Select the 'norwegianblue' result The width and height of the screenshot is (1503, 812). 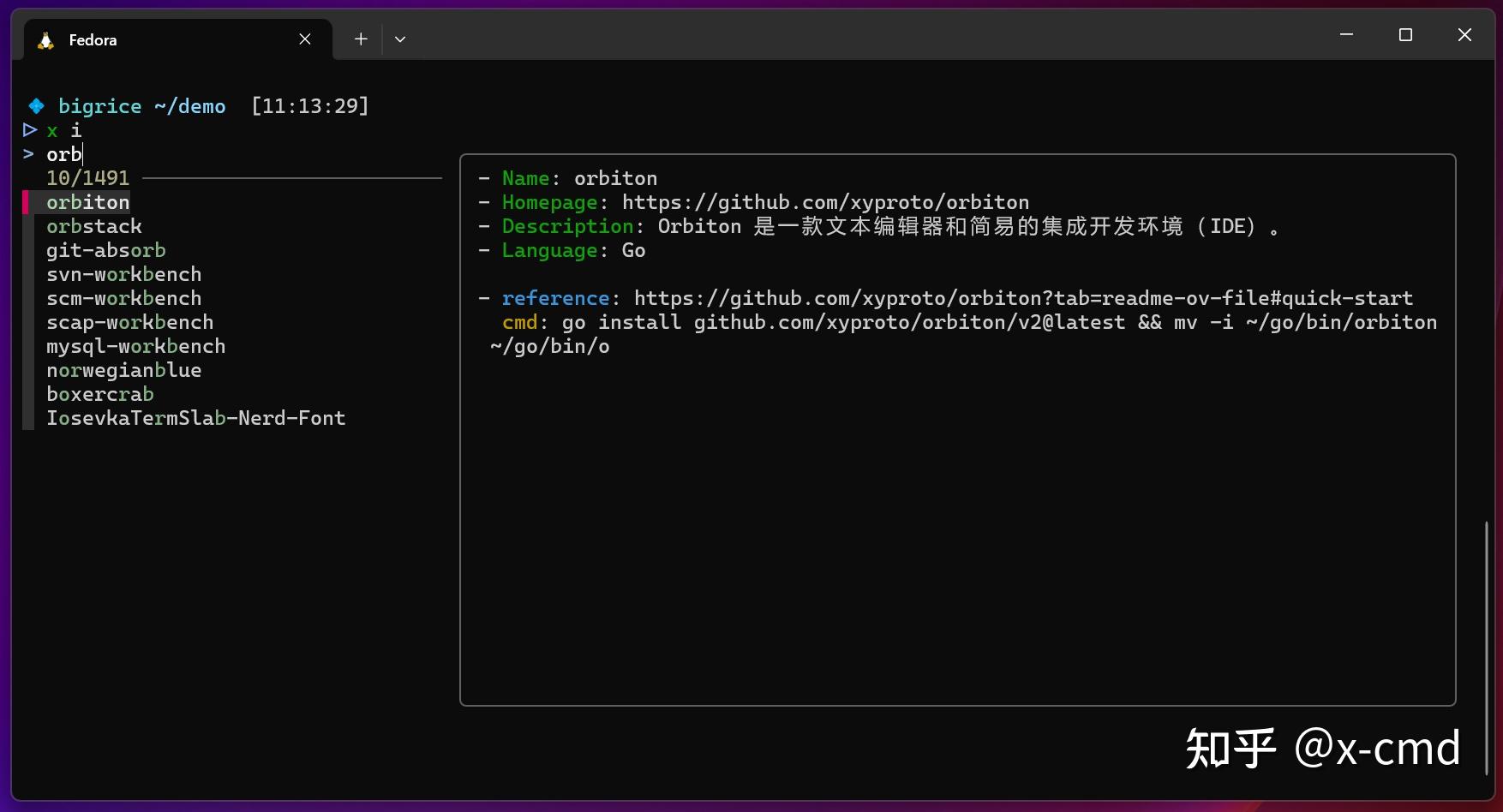coord(123,370)
